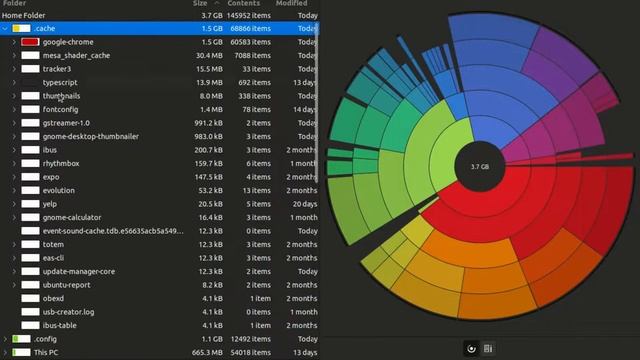This screenshot has height=360, width=640.
Task: Select the obexd row
Action: pyautogui.click(x=159, y=298)
